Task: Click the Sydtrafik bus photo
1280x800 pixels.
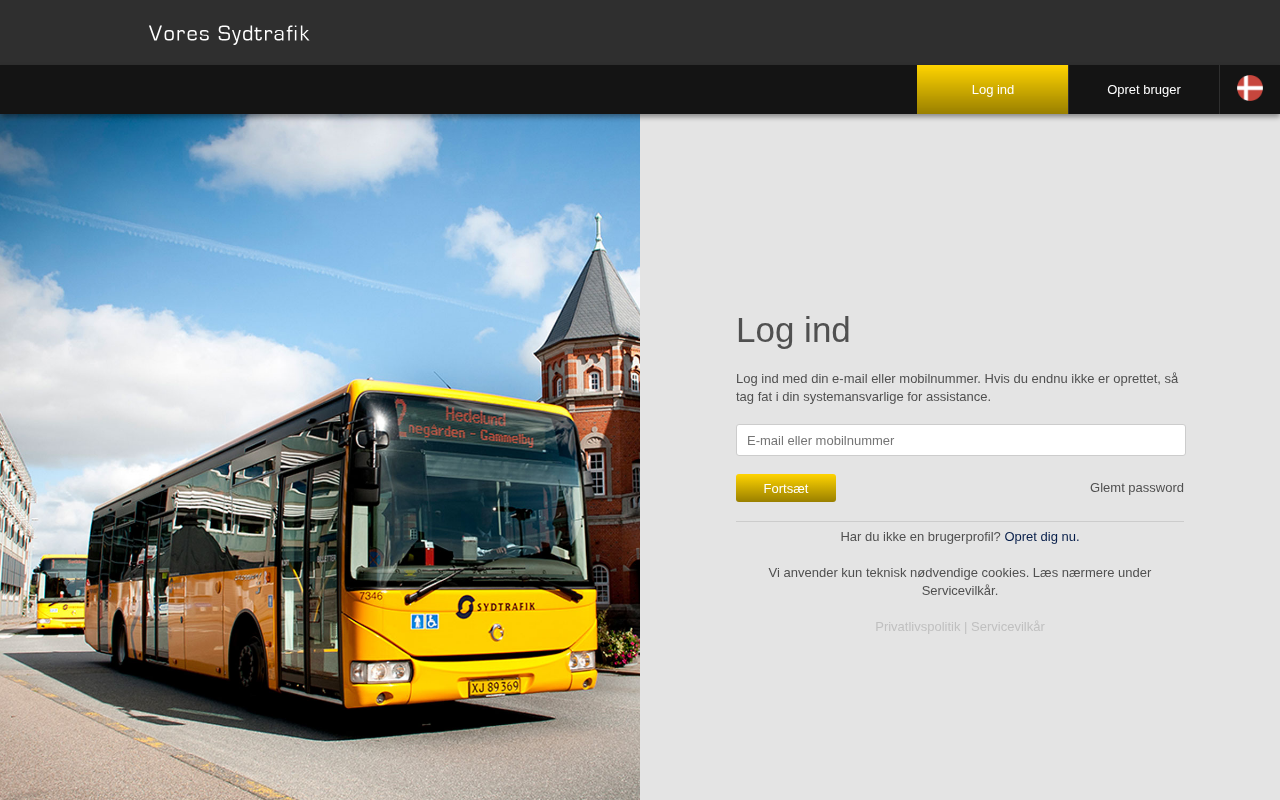Action: tap(320, 457)
